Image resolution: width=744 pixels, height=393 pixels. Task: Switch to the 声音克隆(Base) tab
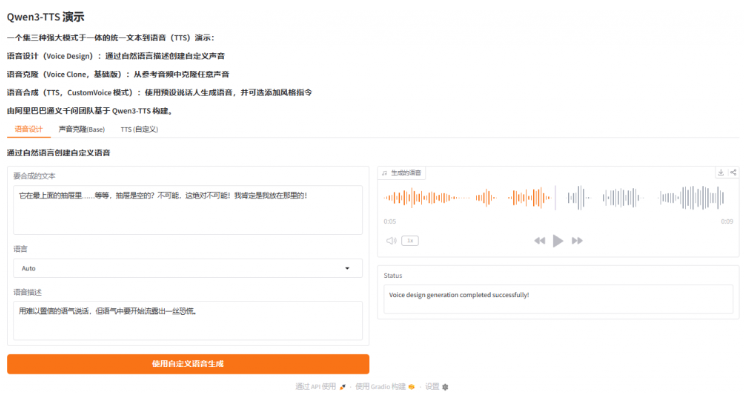coord(82,129)
